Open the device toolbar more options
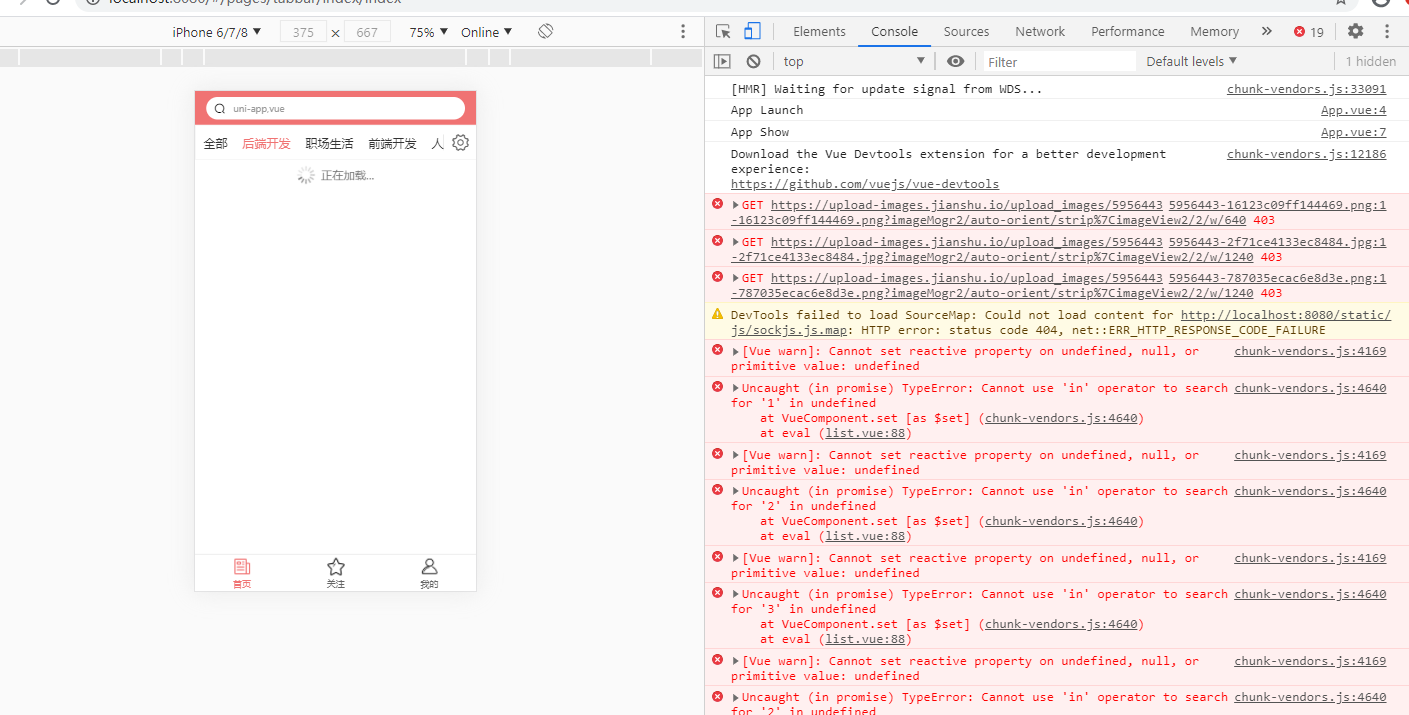Screen dimensions: 1409x715 [683, 32]
